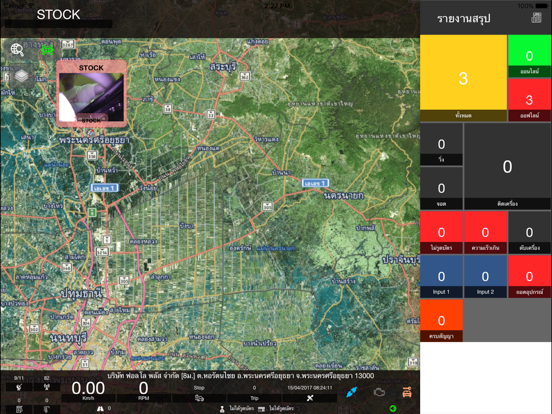Tap the รายงานสรุป summary panel title

[x=464, y=18]
